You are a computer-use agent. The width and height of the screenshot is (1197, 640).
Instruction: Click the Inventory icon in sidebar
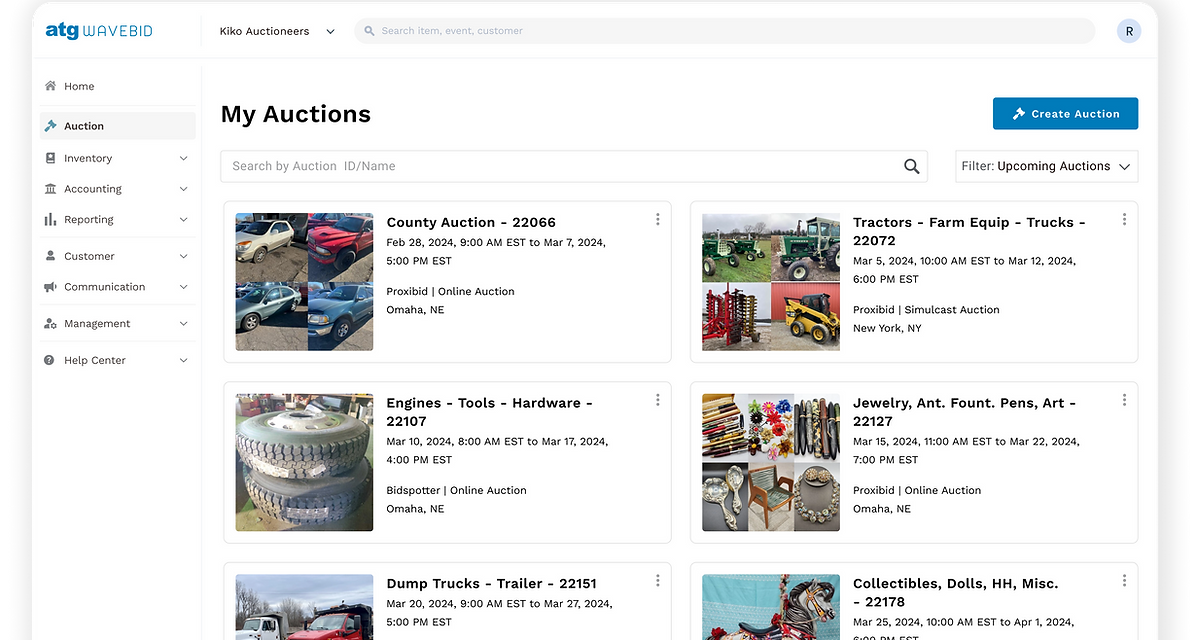(x=50, y=158)
